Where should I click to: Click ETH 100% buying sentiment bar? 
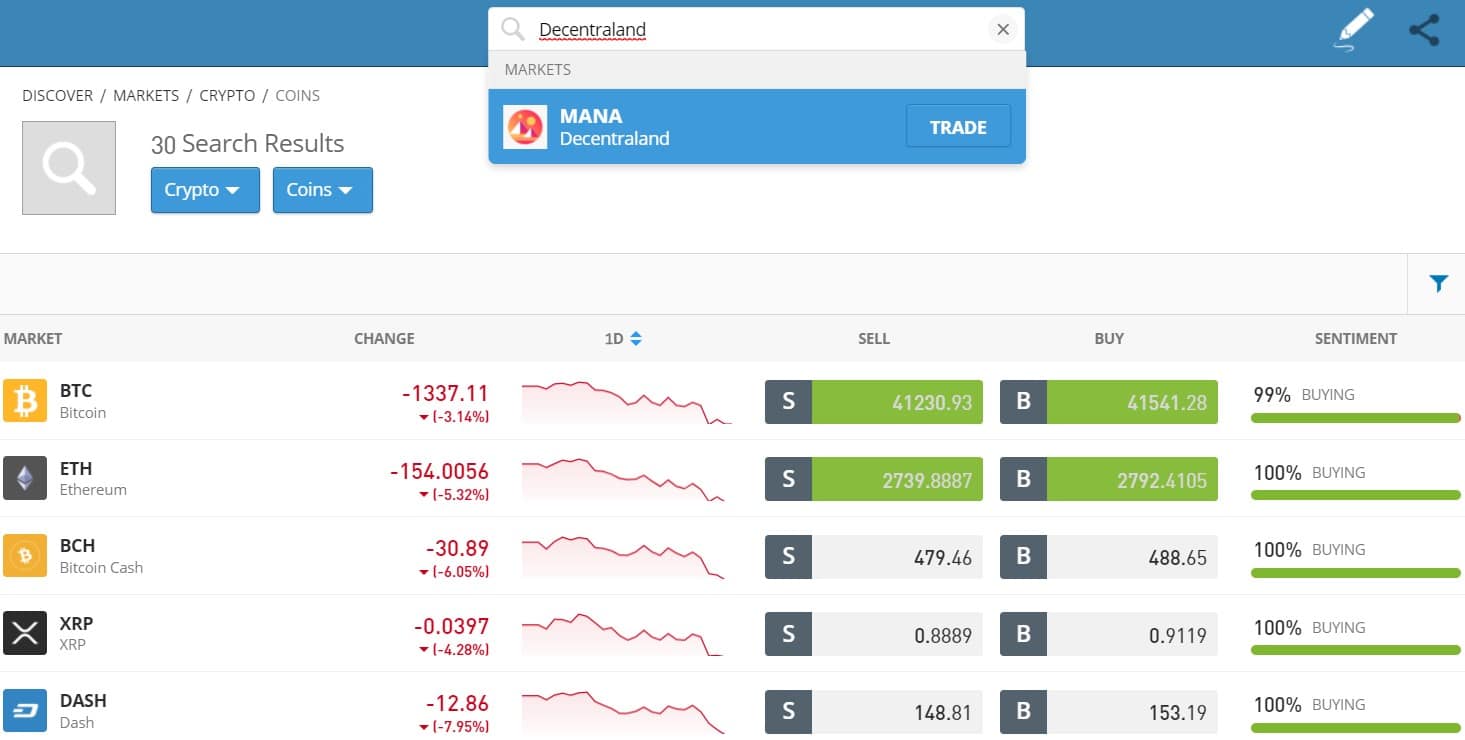tap(1356, 495)
